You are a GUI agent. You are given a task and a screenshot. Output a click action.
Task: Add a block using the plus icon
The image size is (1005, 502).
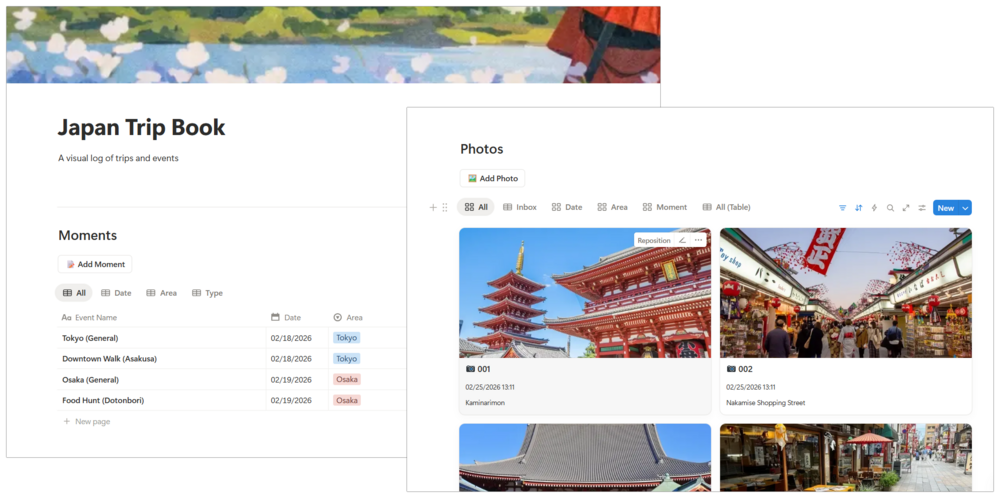click(x=433, y=207)
